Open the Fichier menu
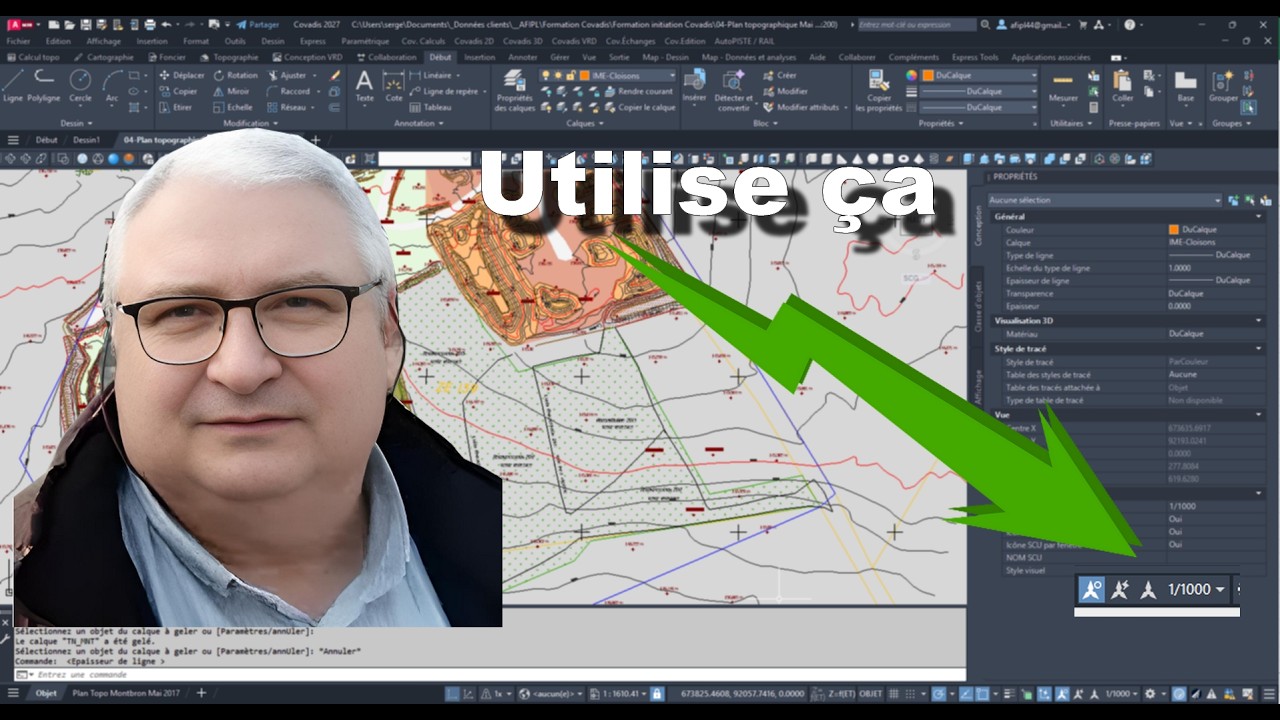Viewport: 1280px width, 720px height. (18, 41)
